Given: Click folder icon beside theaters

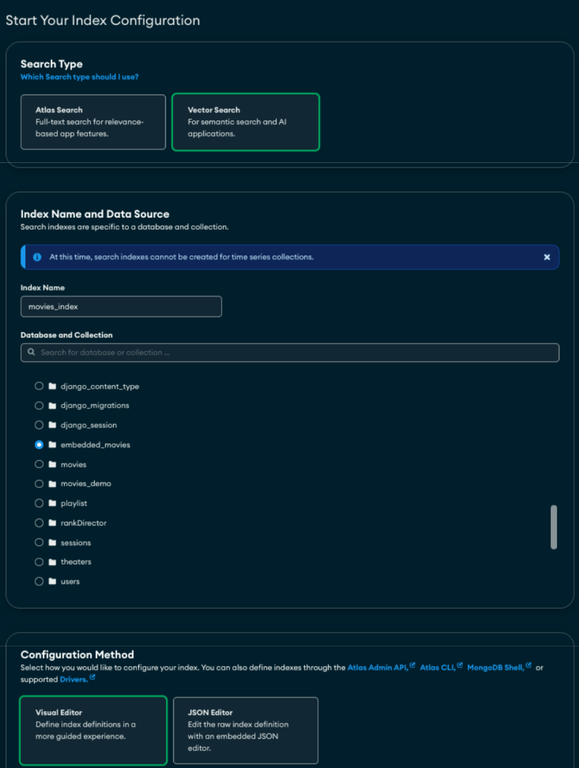Looking at the screenshot, I should (52, 562).
